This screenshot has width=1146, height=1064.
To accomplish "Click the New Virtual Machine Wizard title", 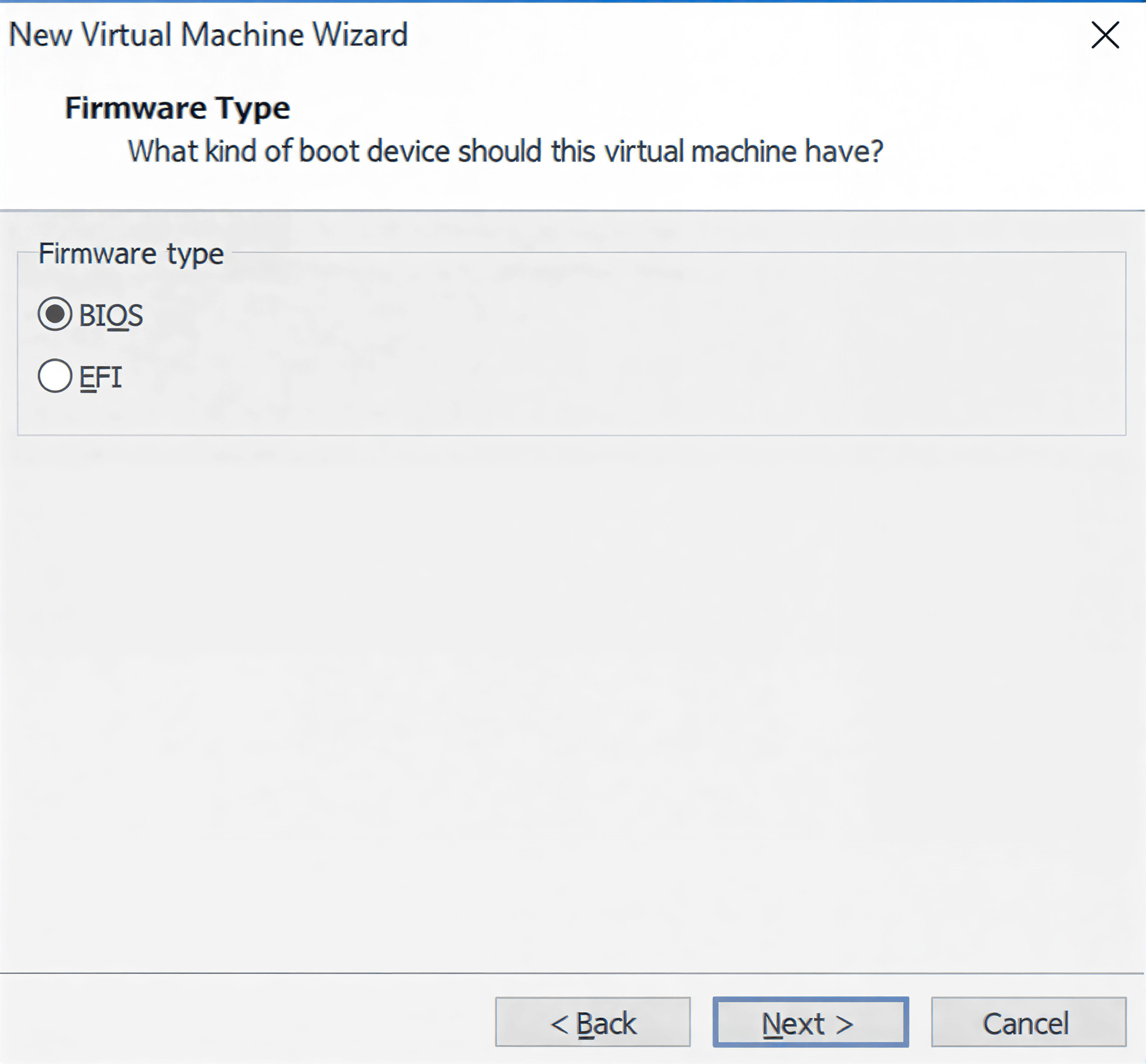I will coord(208,35).
